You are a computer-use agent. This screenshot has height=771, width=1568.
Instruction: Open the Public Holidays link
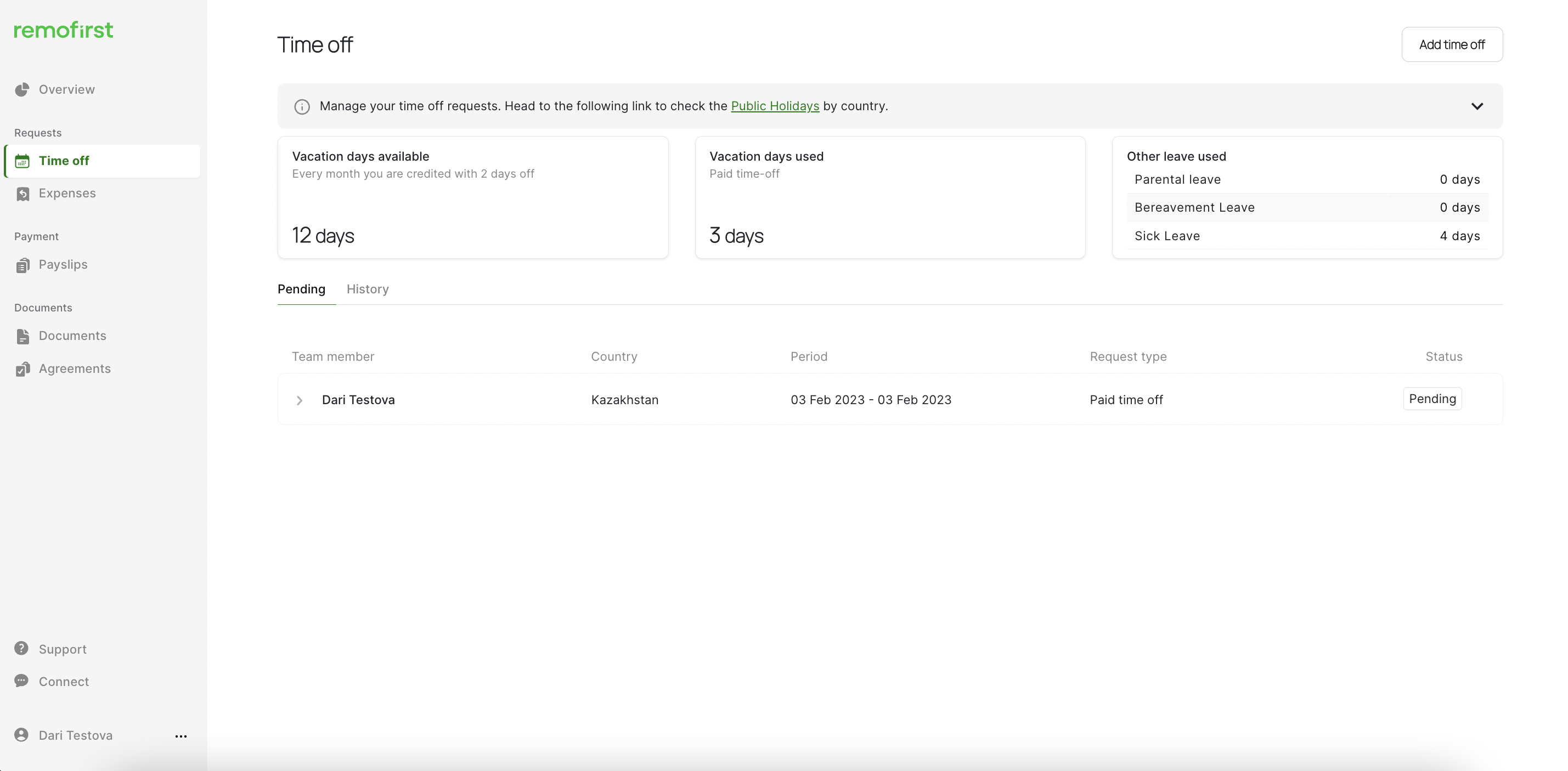point(775,106)
